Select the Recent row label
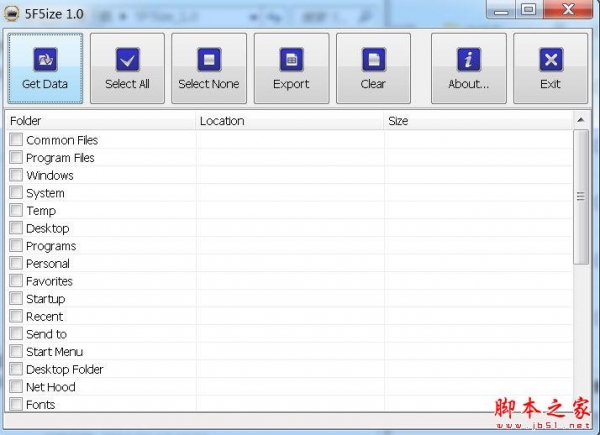The image size is (600, 435). pos(44,317)
